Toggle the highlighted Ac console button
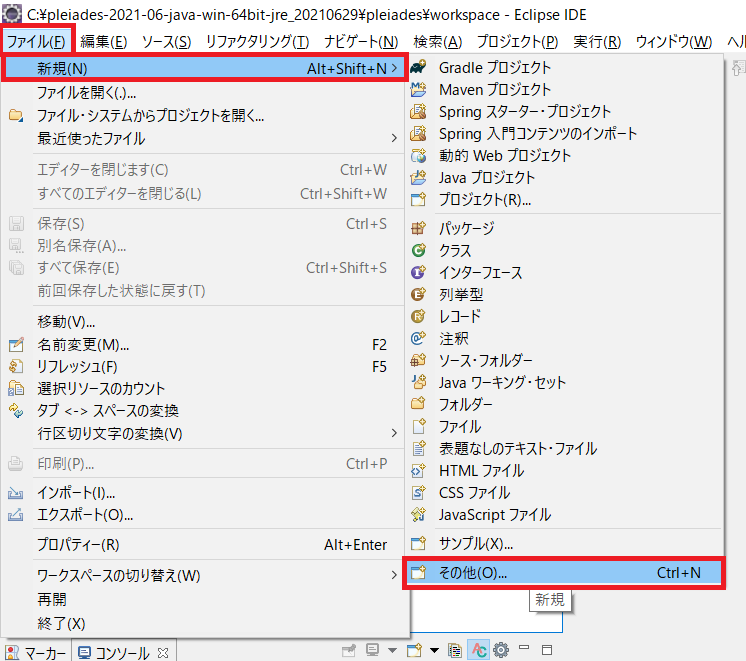This screenshot has height=661, width=746. point(479,650)
